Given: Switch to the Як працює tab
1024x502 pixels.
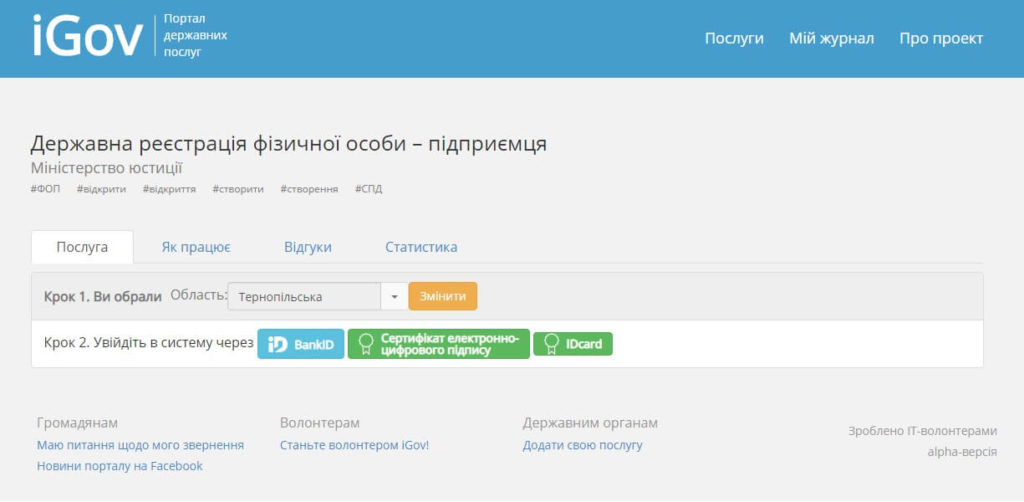Looking at the screenshot, I should [196, 247].
